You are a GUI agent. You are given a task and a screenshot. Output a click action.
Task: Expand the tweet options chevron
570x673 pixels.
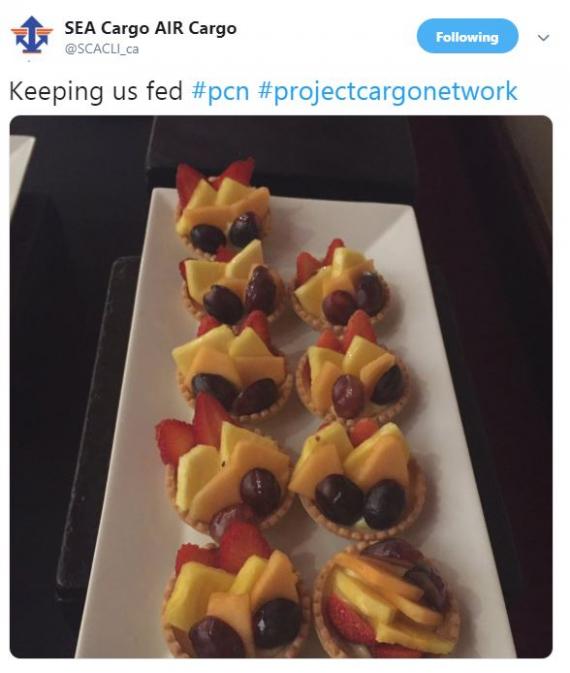(x=543, y=38)
